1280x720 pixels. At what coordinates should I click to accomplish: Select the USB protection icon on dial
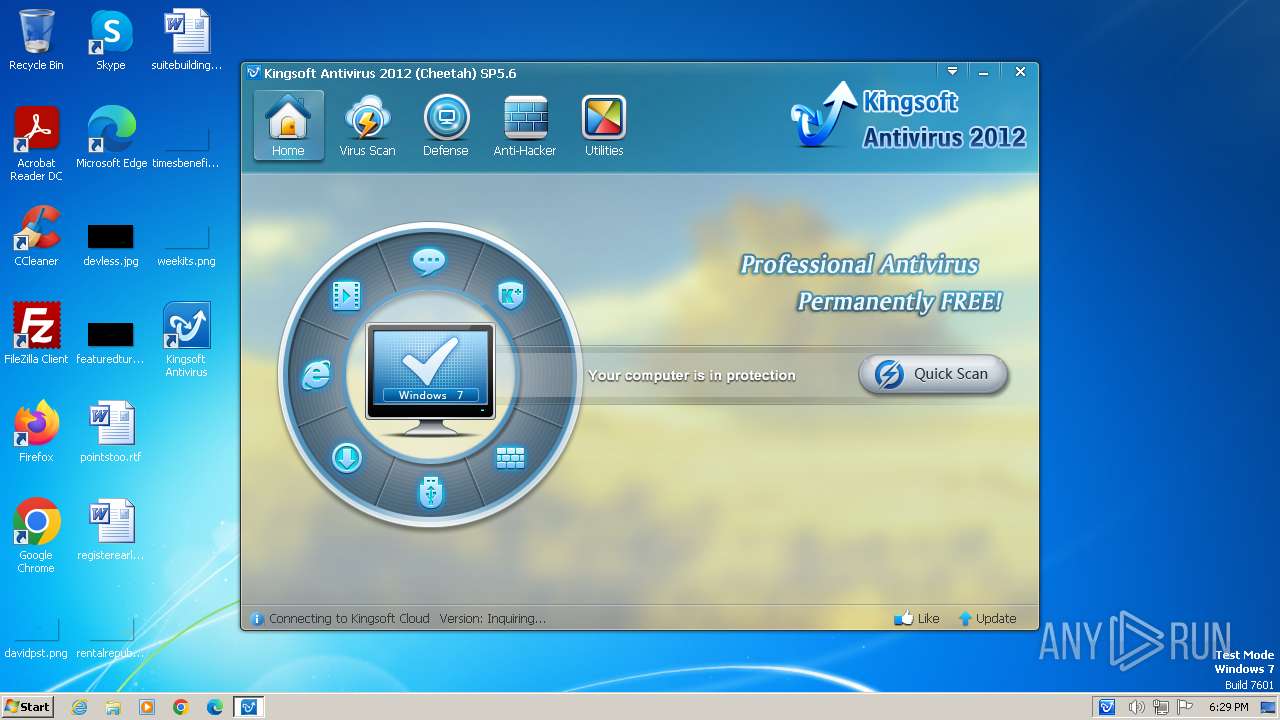click(x=430, y=491)
